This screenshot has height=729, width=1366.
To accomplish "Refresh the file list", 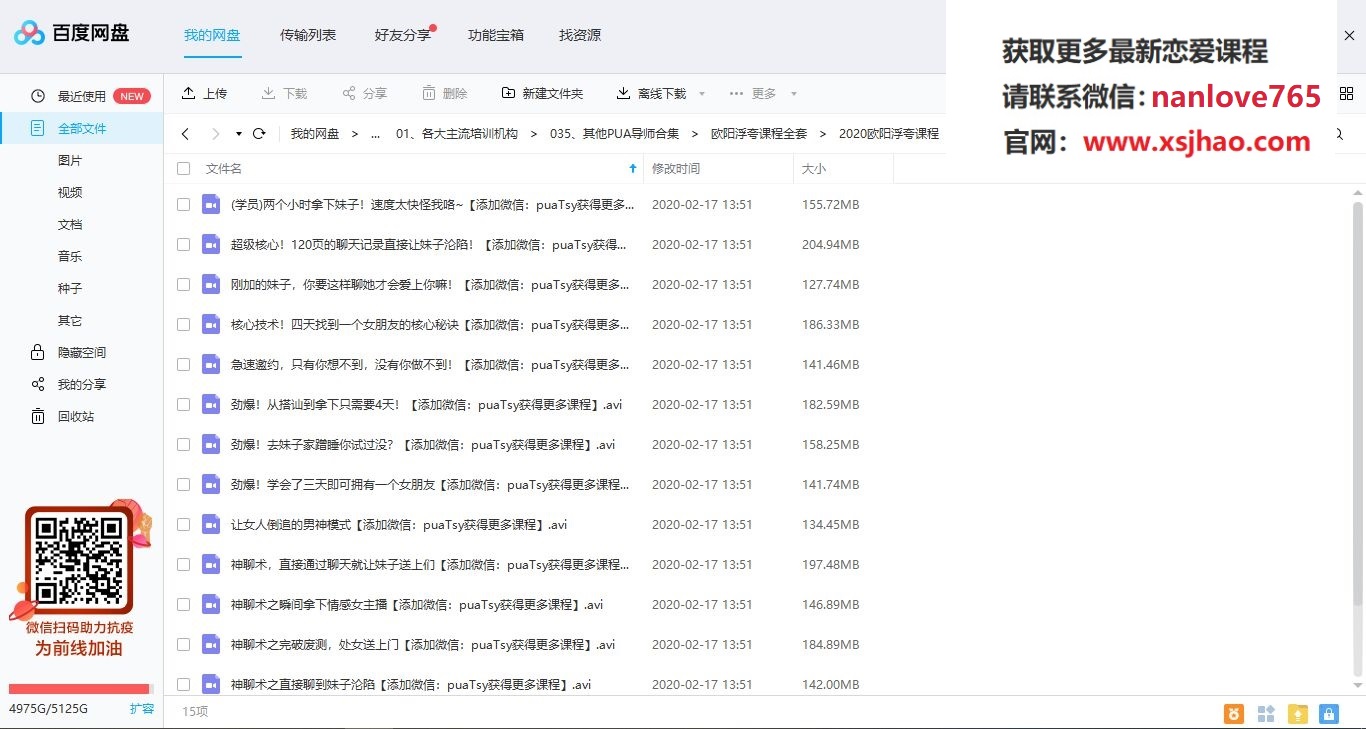I will coord(259,133).
